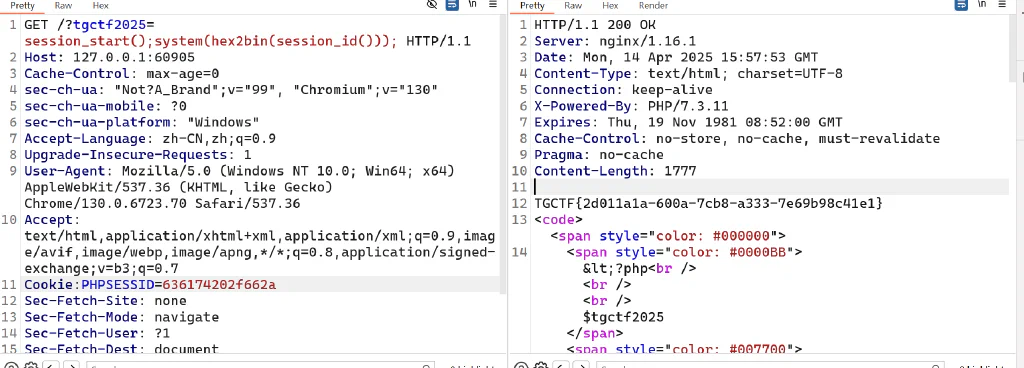This screenshot has width=1024, height=368.
Task: Click the &lt;?php<br /> line
Action: point(640,268)
